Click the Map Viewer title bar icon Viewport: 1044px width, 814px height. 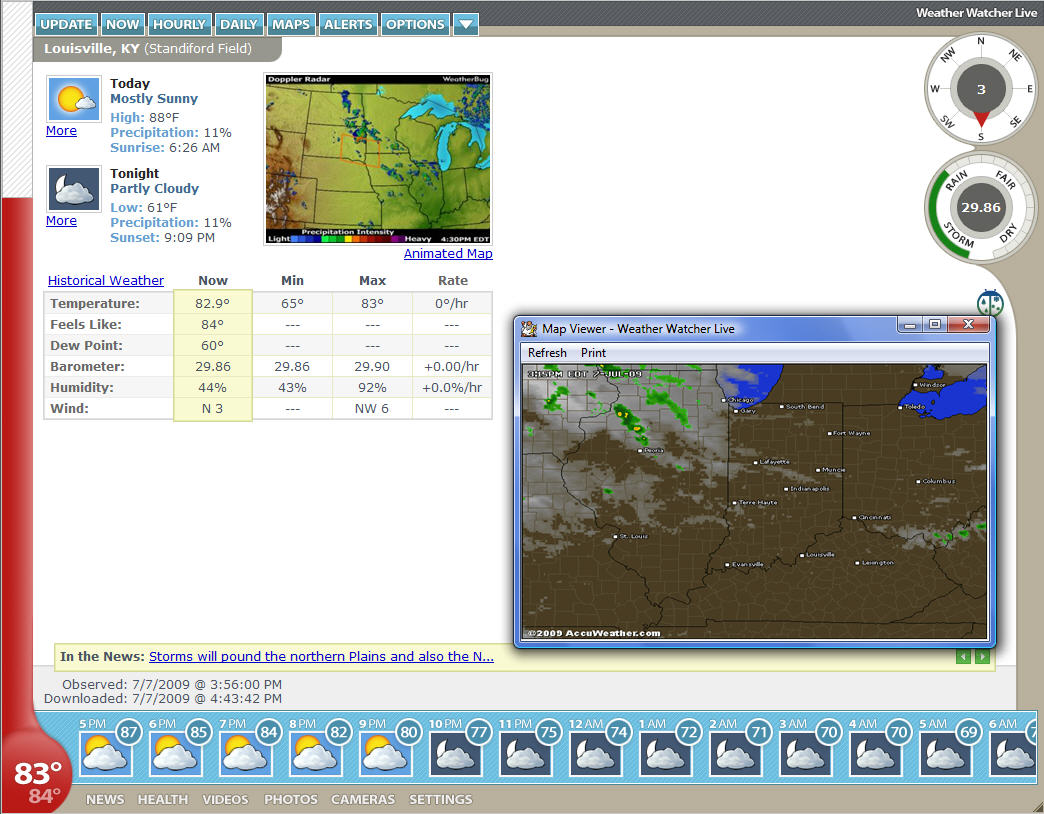tap(529, 328)
